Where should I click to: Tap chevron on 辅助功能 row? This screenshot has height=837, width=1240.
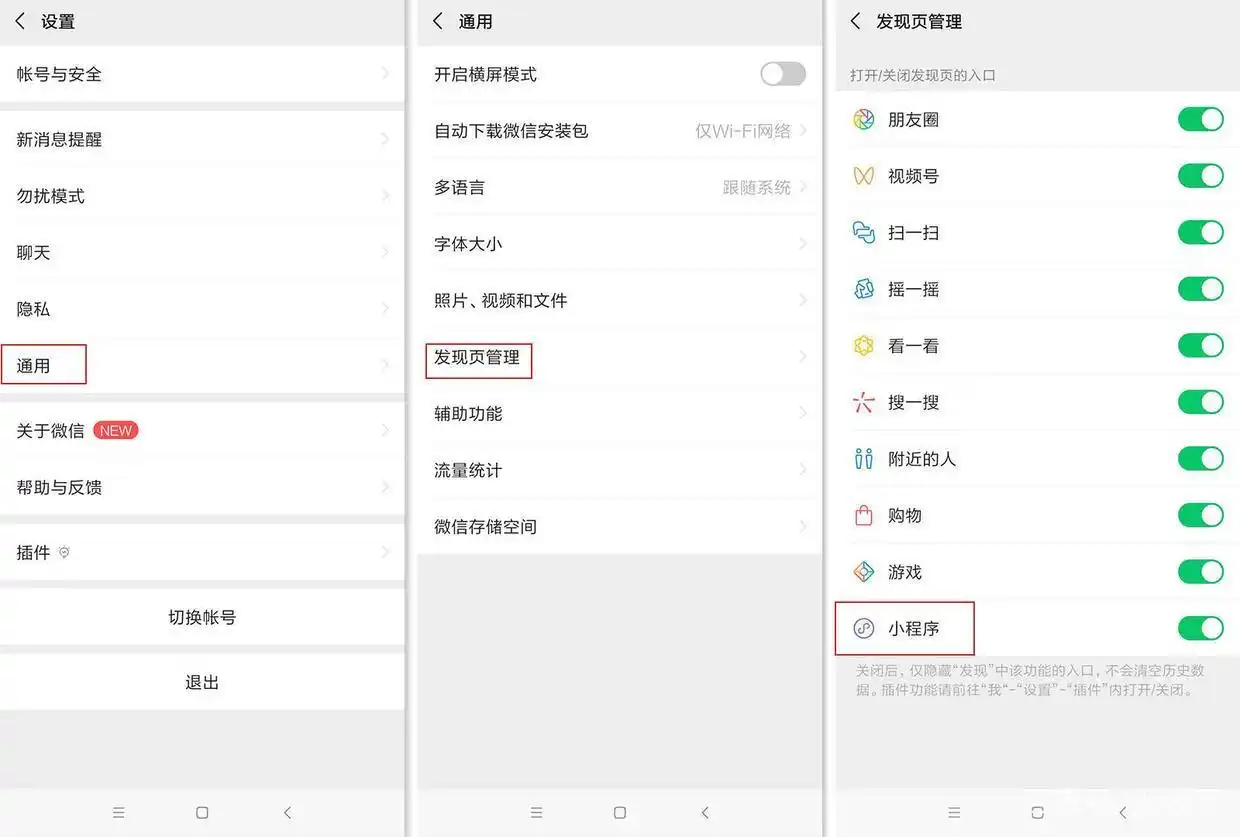(x=803, y=413)
